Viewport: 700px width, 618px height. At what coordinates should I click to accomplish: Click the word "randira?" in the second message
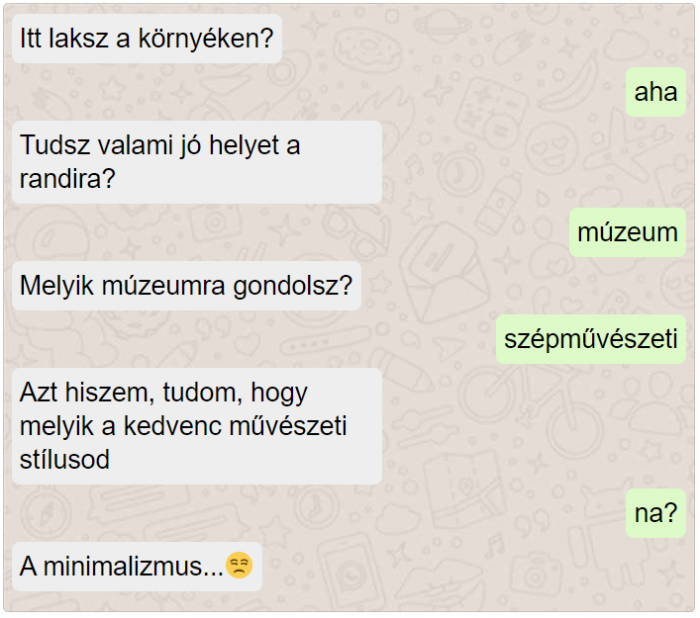pos(67,179)
